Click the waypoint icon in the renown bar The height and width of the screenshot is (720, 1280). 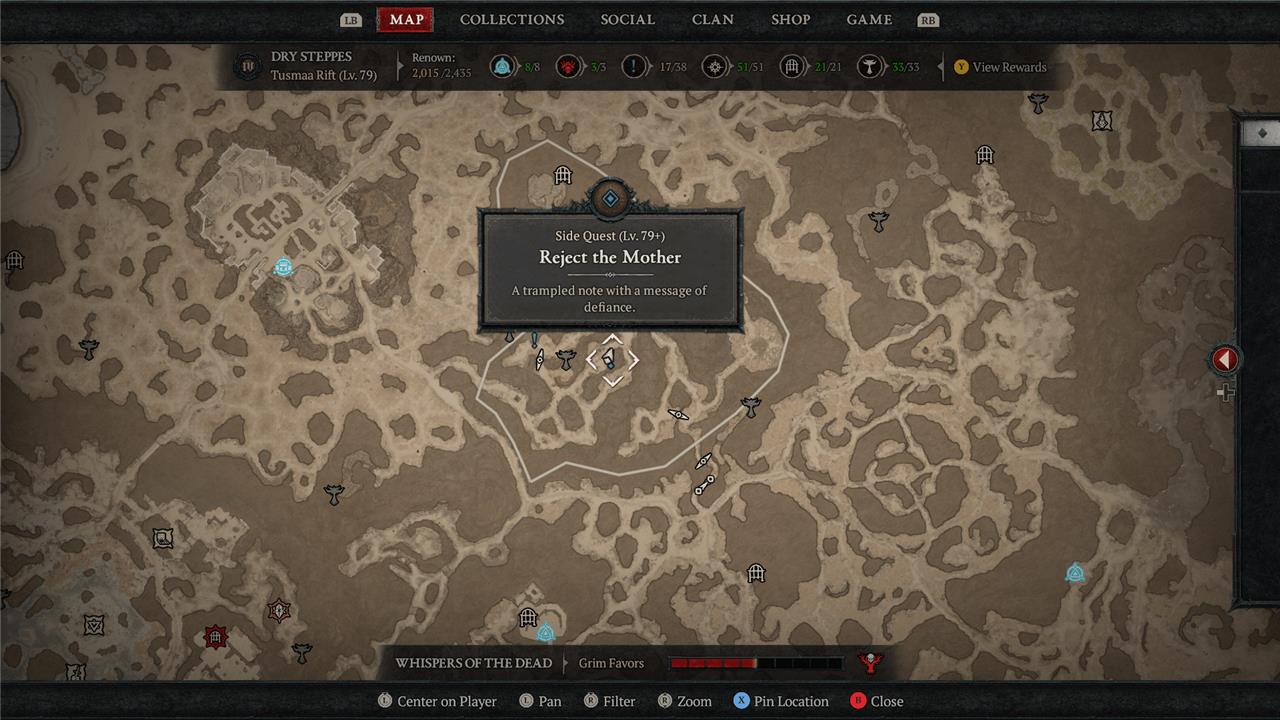[503, 67]
